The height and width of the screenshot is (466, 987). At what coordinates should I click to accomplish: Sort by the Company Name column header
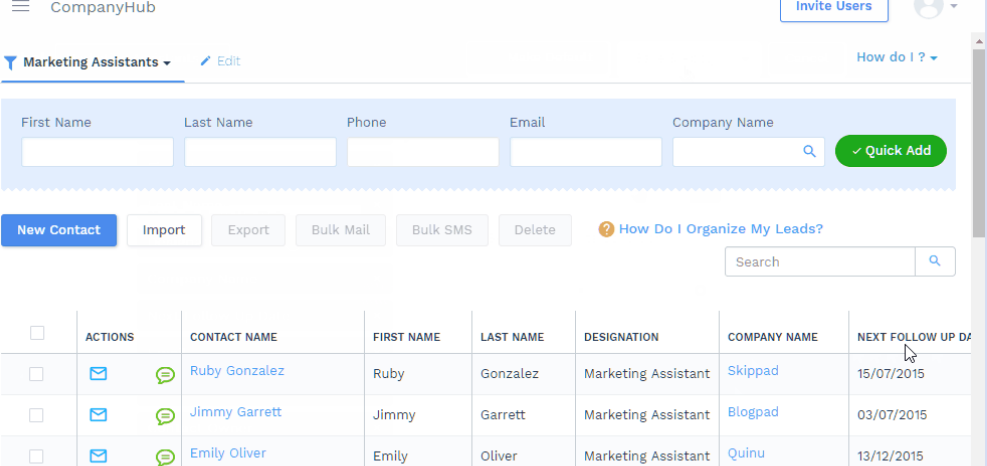(x=772, y=337)
